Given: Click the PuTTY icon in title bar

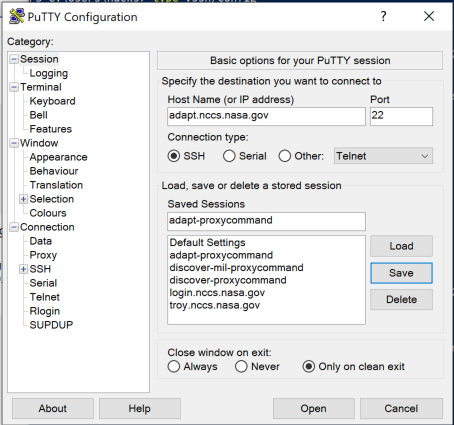Looking at the screenshot, I should [16, 16].
